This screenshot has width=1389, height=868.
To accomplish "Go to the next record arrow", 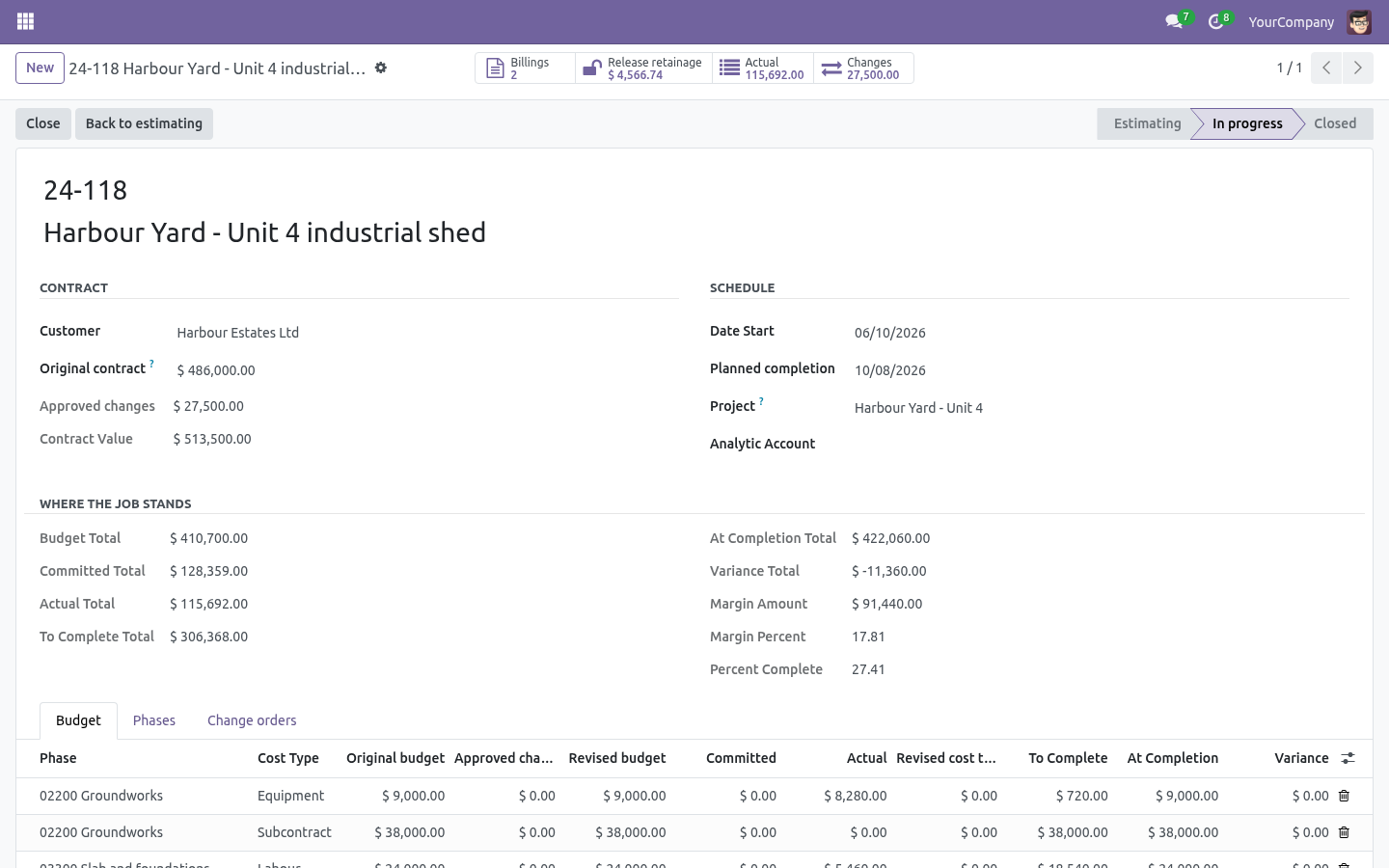I will pyautogui.click(x=1357, y=68).
